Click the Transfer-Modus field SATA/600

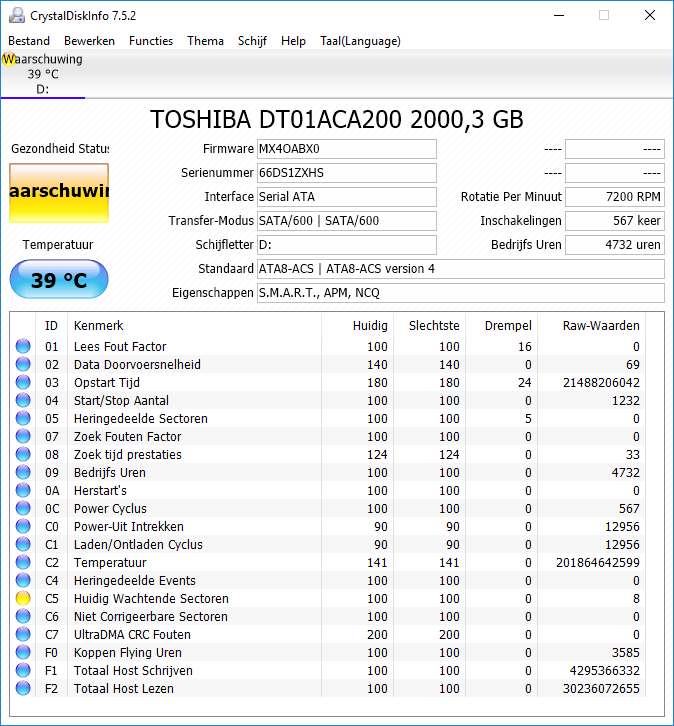coord(347,221)
